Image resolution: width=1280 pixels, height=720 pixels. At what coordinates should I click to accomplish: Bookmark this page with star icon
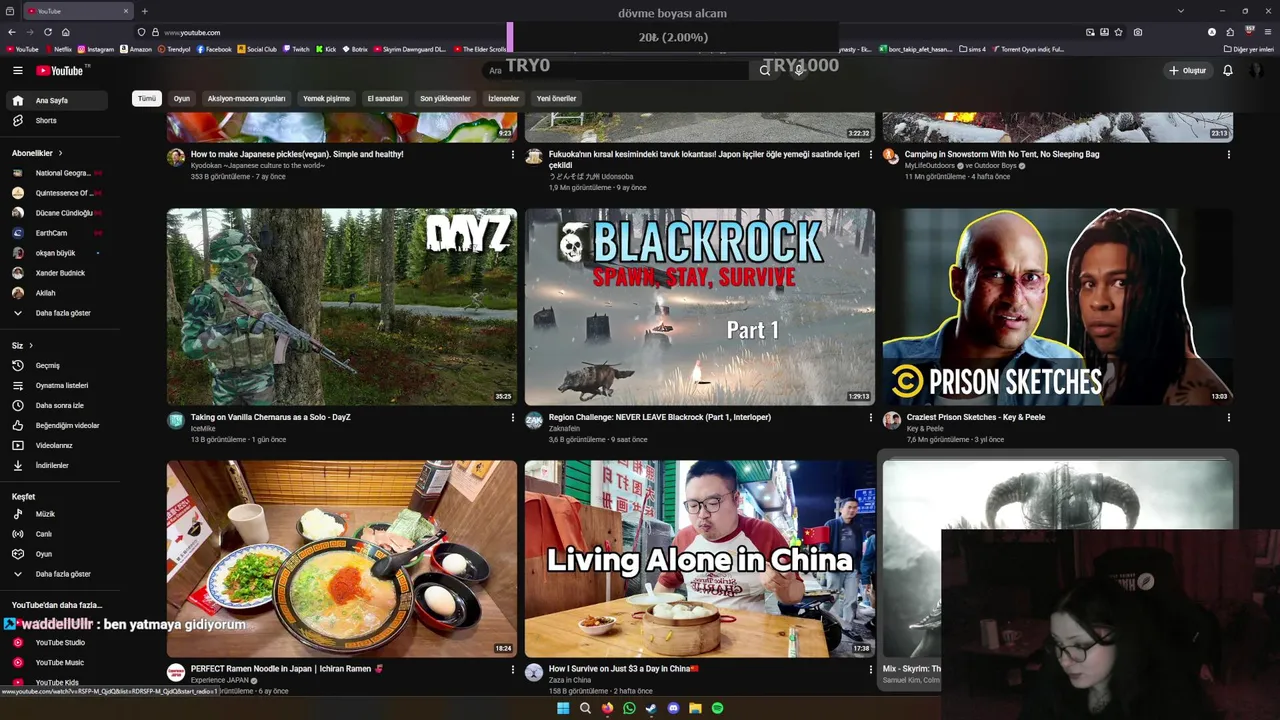tap(1118, 32)
